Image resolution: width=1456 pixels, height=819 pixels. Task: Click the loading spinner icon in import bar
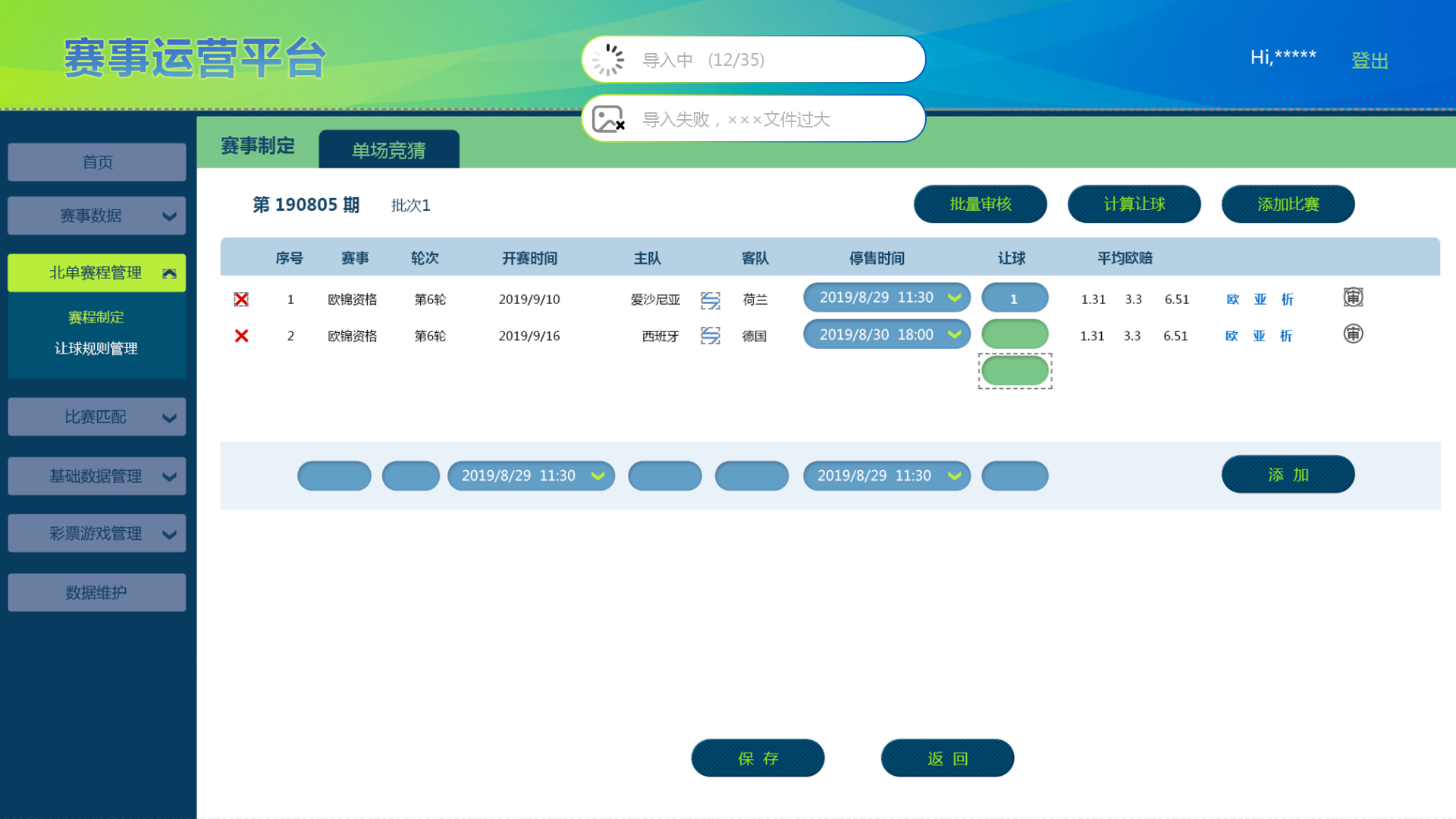click(607, 60)
